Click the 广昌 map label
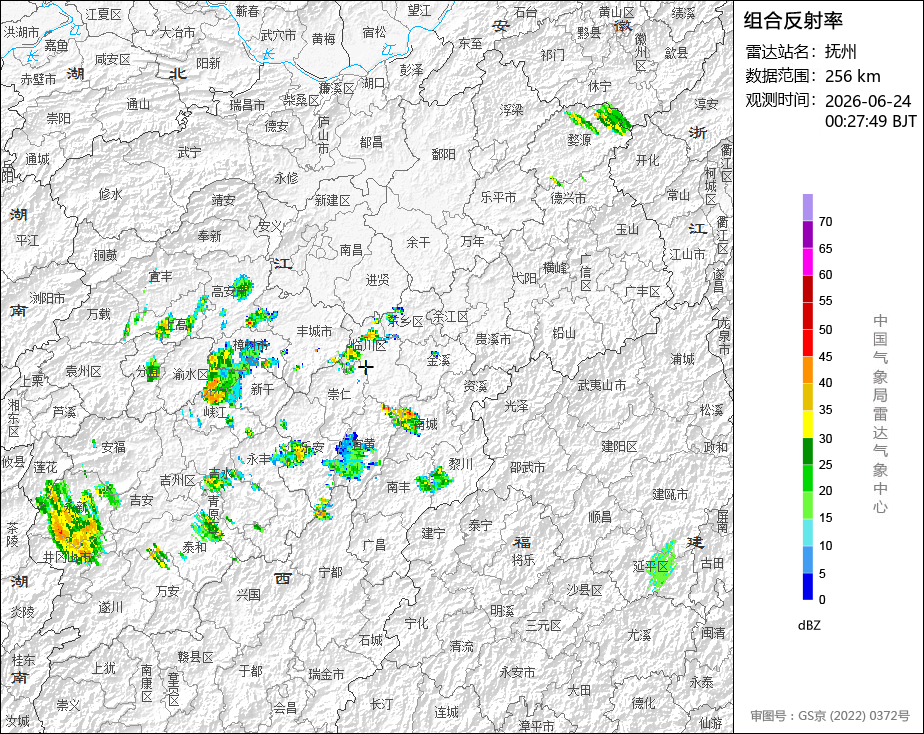Screen dimensions: 924x734 tap(375, 545)
